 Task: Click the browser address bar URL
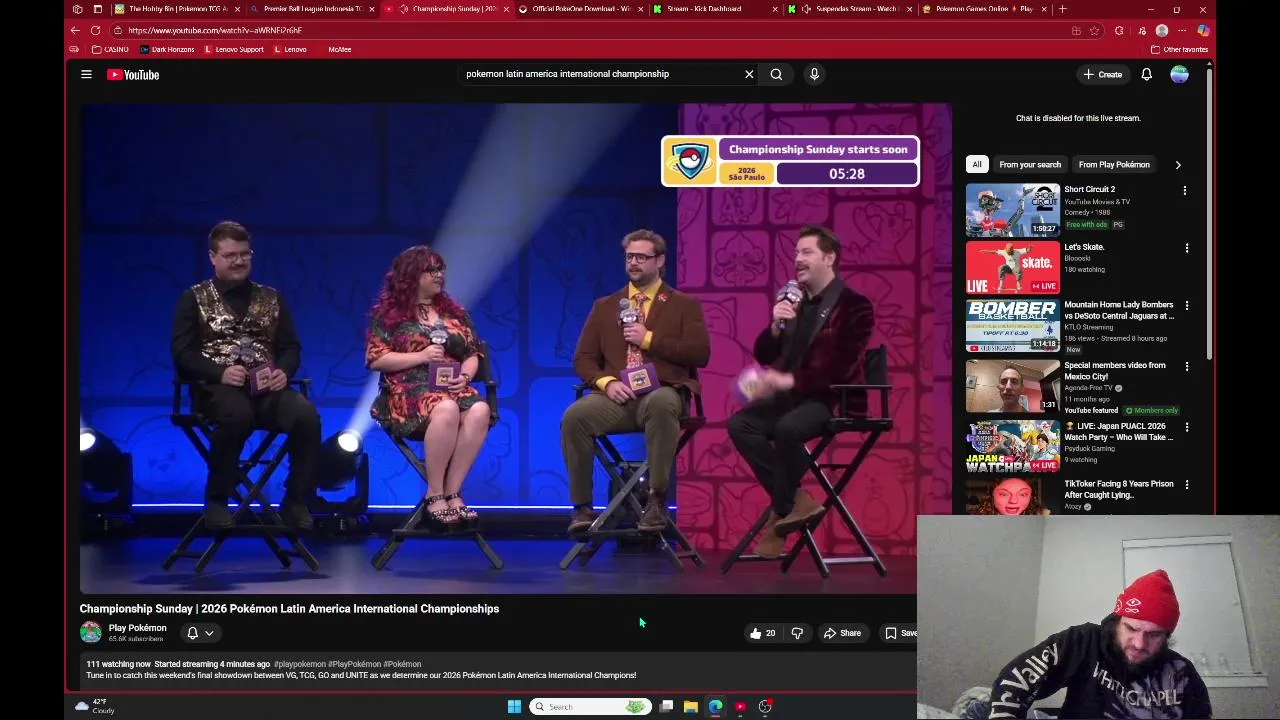coord(215,30)
